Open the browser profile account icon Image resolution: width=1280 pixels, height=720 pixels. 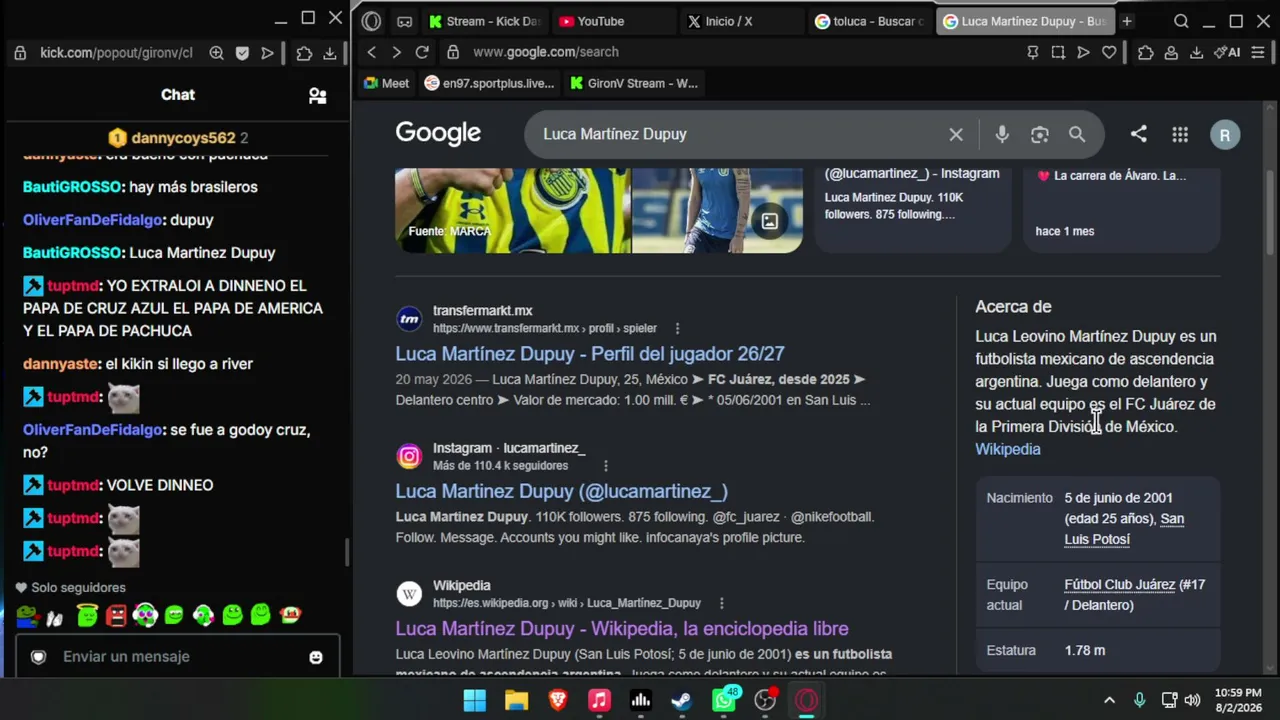(x=1170, y=52)
